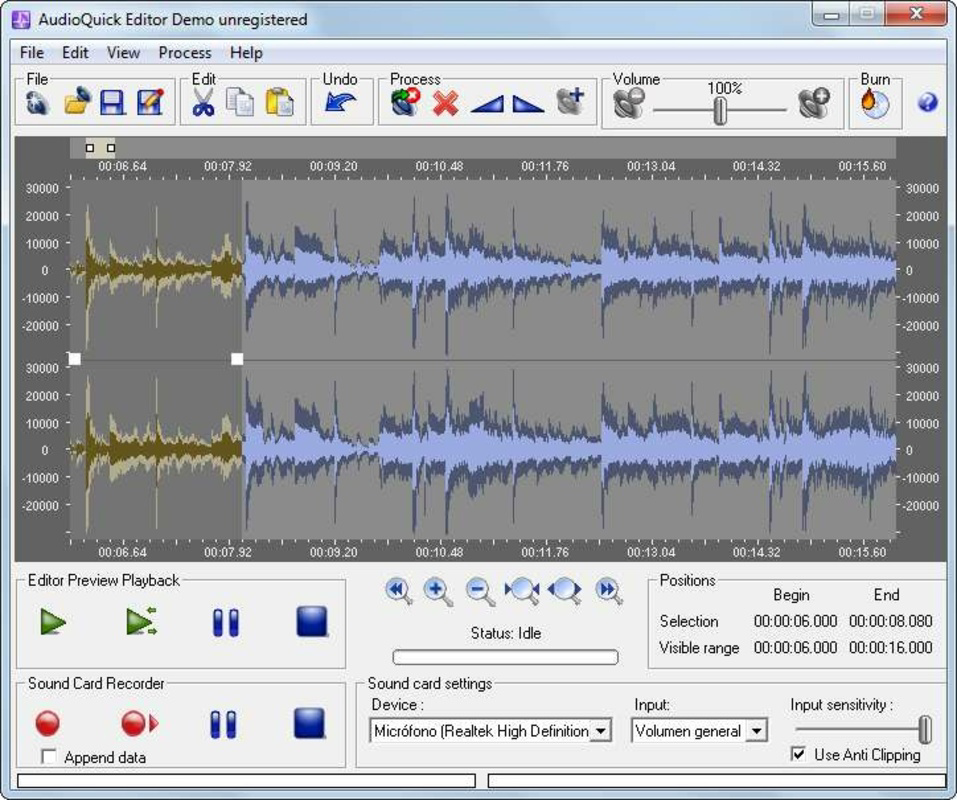Expand Input dropdown Volumen general
This screenshot has height=800, width=957.
[699, 730]
